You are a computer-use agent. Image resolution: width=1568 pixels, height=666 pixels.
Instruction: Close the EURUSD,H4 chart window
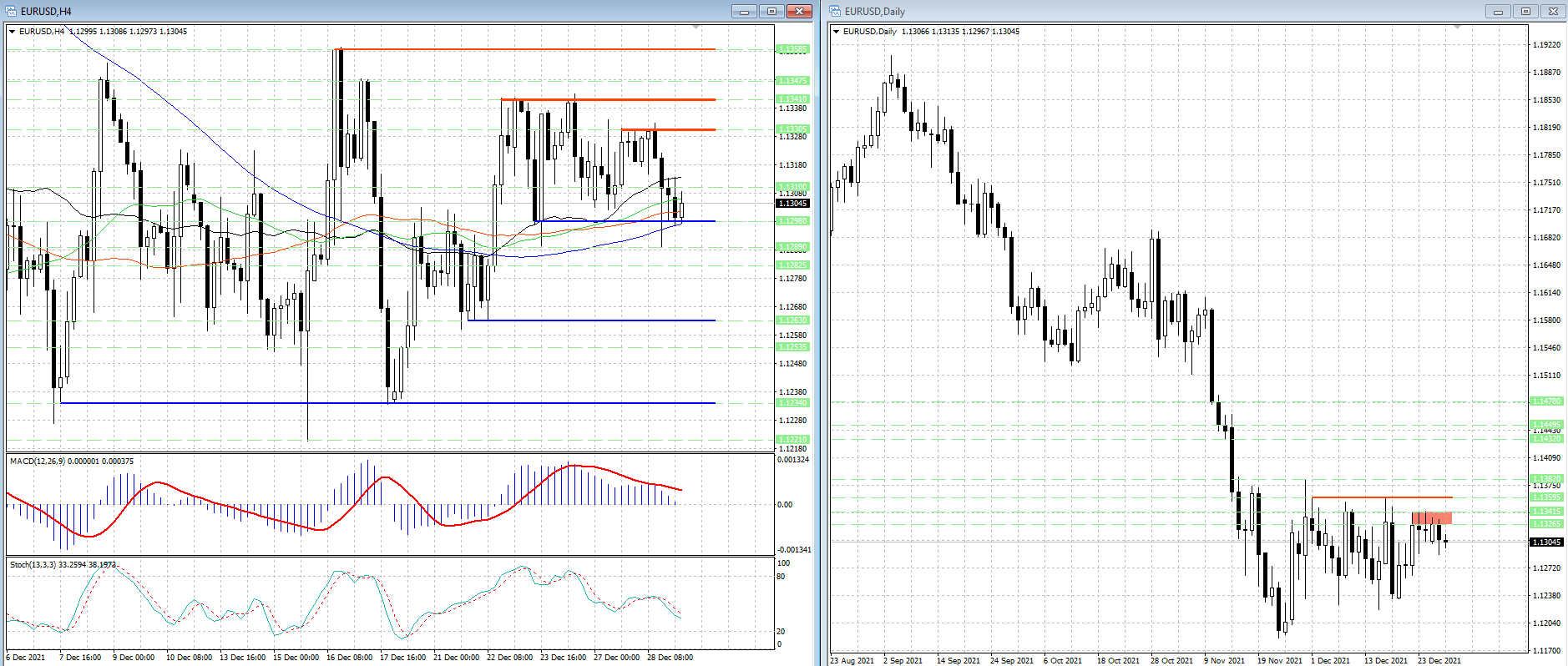pos(799,11)
